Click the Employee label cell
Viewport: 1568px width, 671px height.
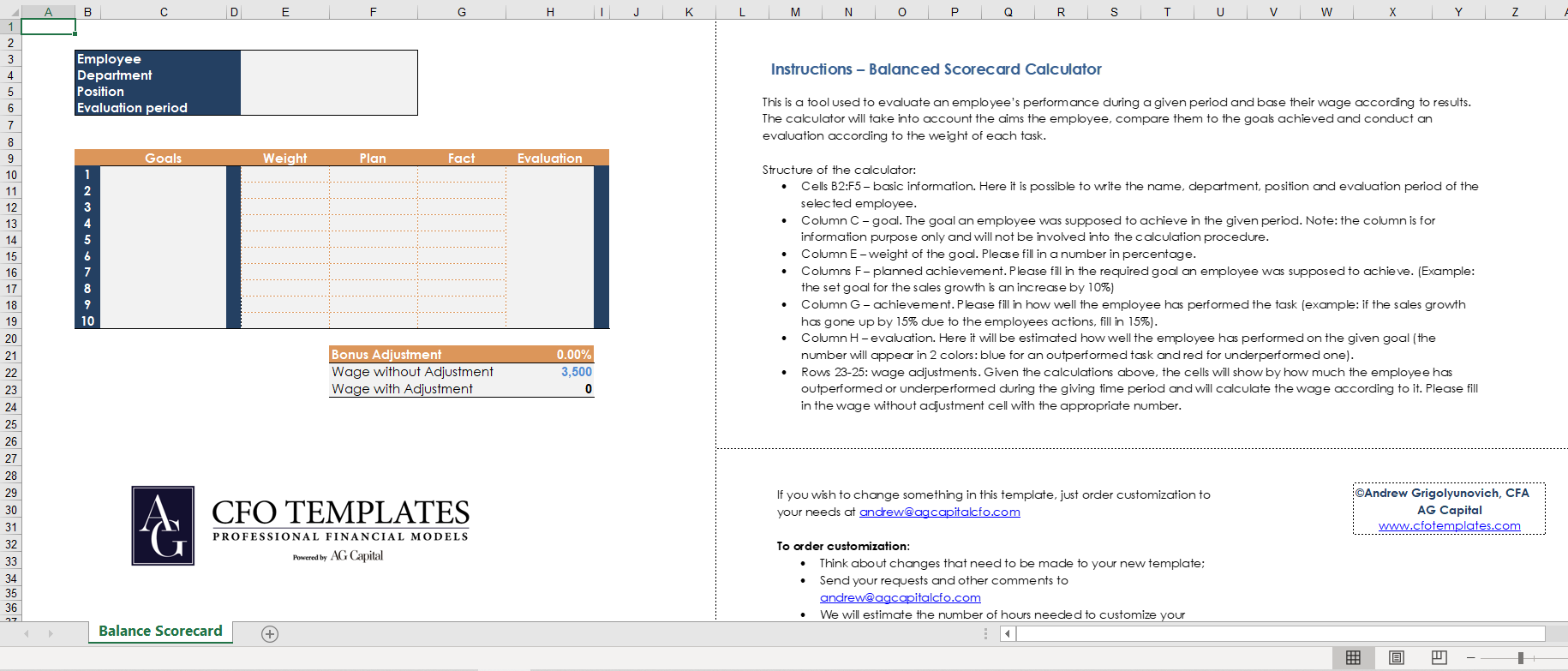point(158,59)
